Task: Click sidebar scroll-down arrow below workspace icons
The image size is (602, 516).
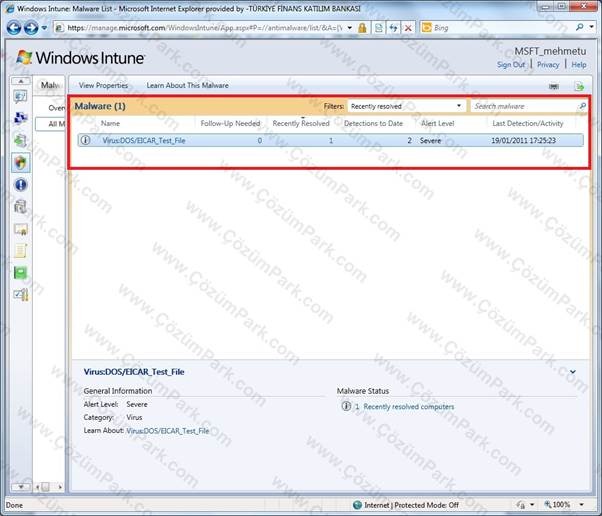Action: click(21, 487)
